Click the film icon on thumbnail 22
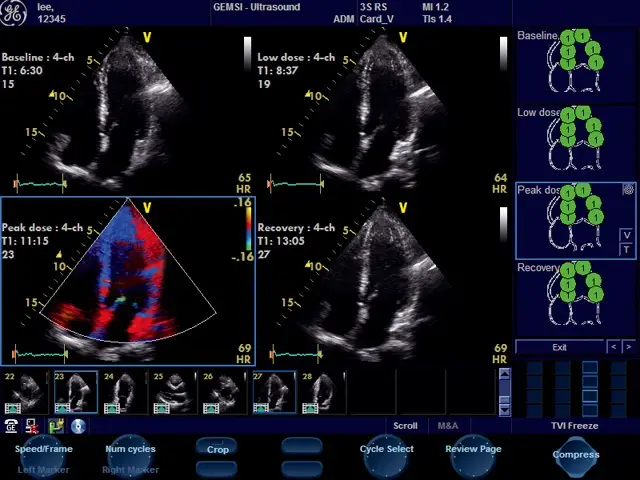 pyautogui.click(x=14, y=407)
